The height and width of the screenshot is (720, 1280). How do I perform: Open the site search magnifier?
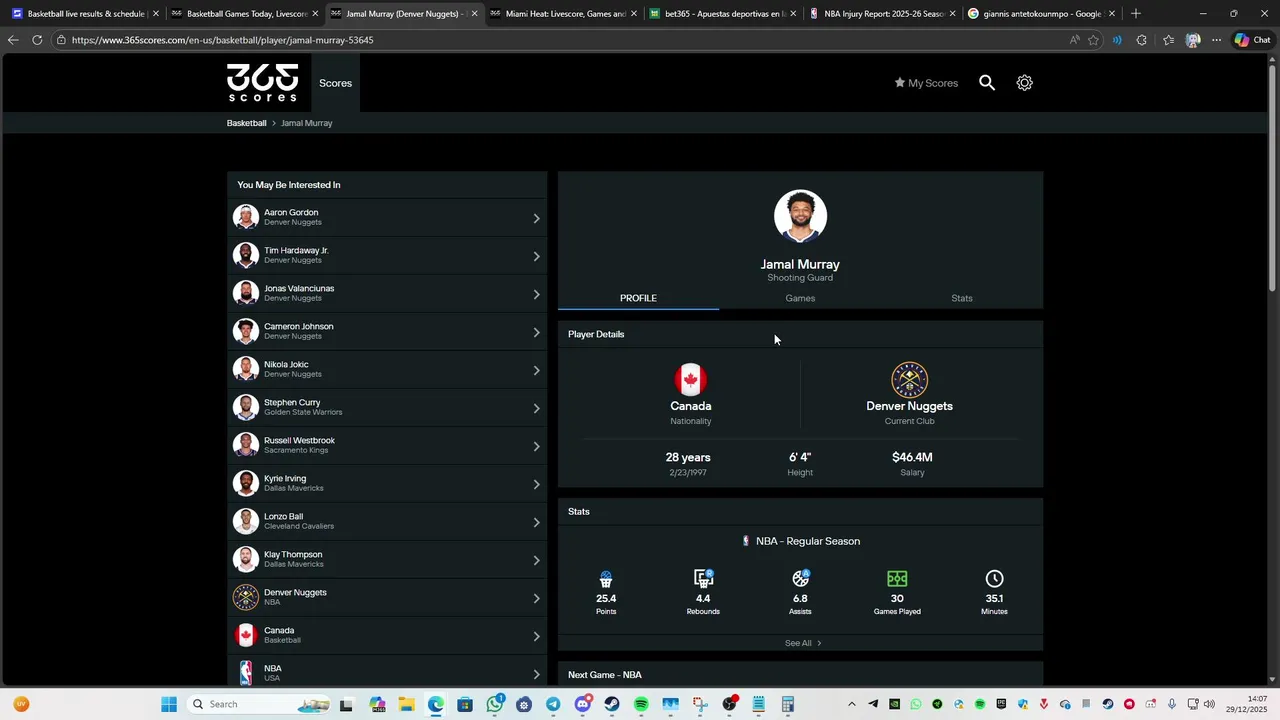[x=987, y=83]
